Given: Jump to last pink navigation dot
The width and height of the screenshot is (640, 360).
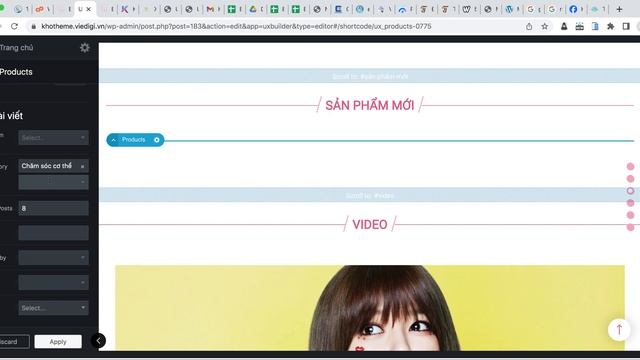Looking at the screenshot, I should pos(630,227).
